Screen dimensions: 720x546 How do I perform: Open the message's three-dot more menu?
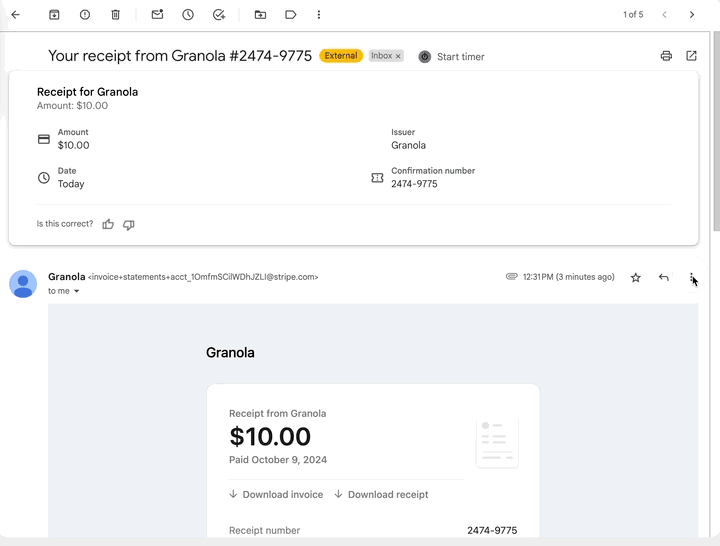pos(691,277)
